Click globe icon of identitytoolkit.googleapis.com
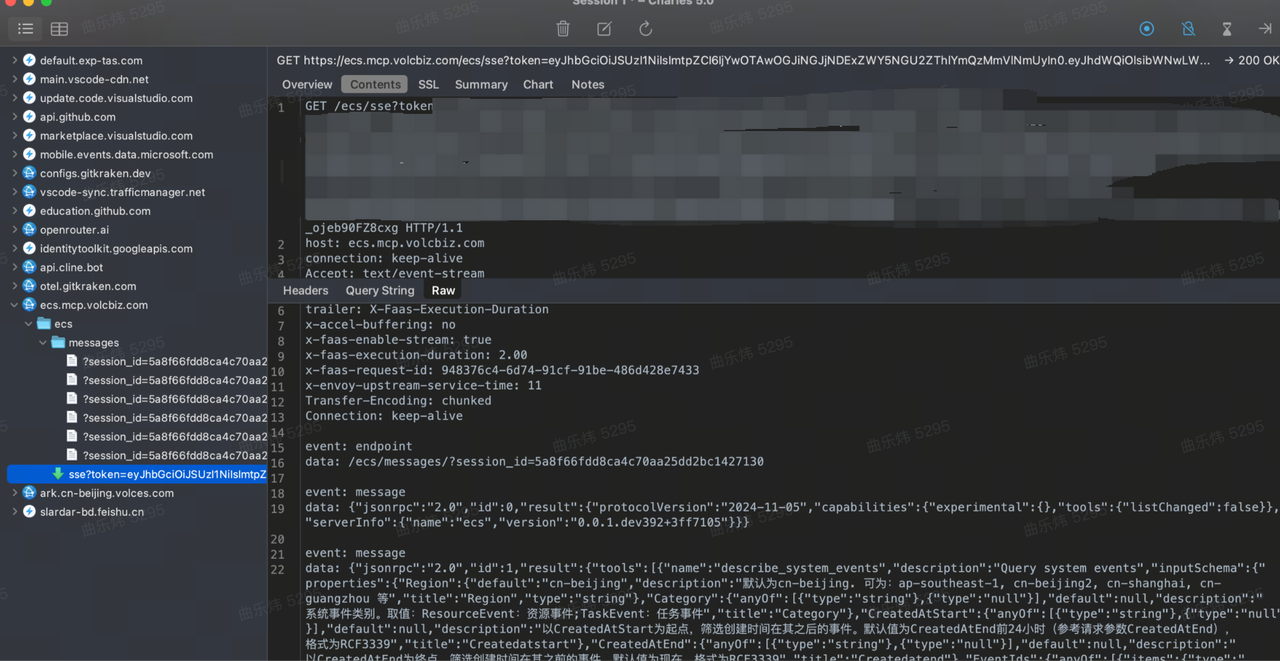1280x661 pixels. 30,249
